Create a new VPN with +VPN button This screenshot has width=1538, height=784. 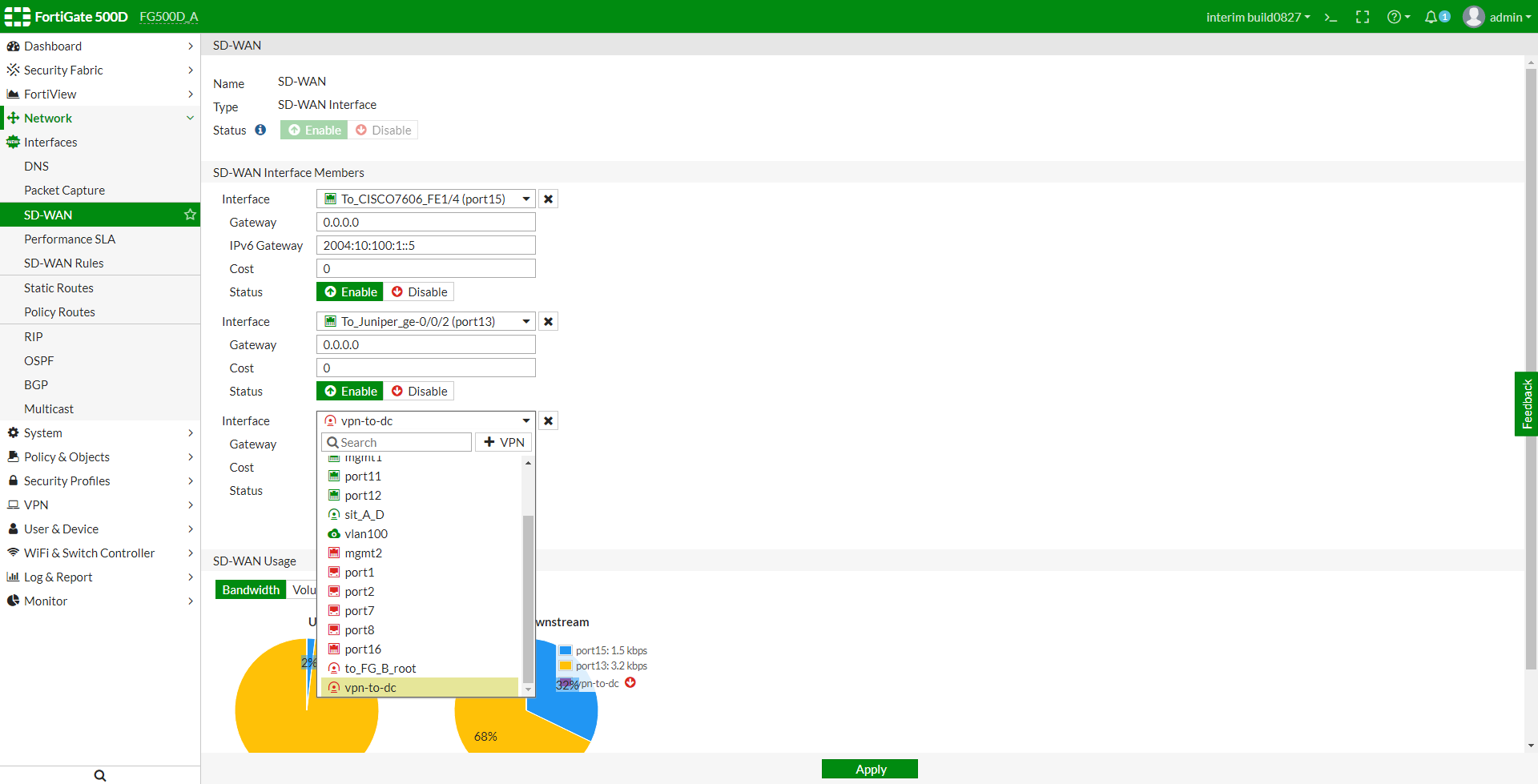pos(503,441)
